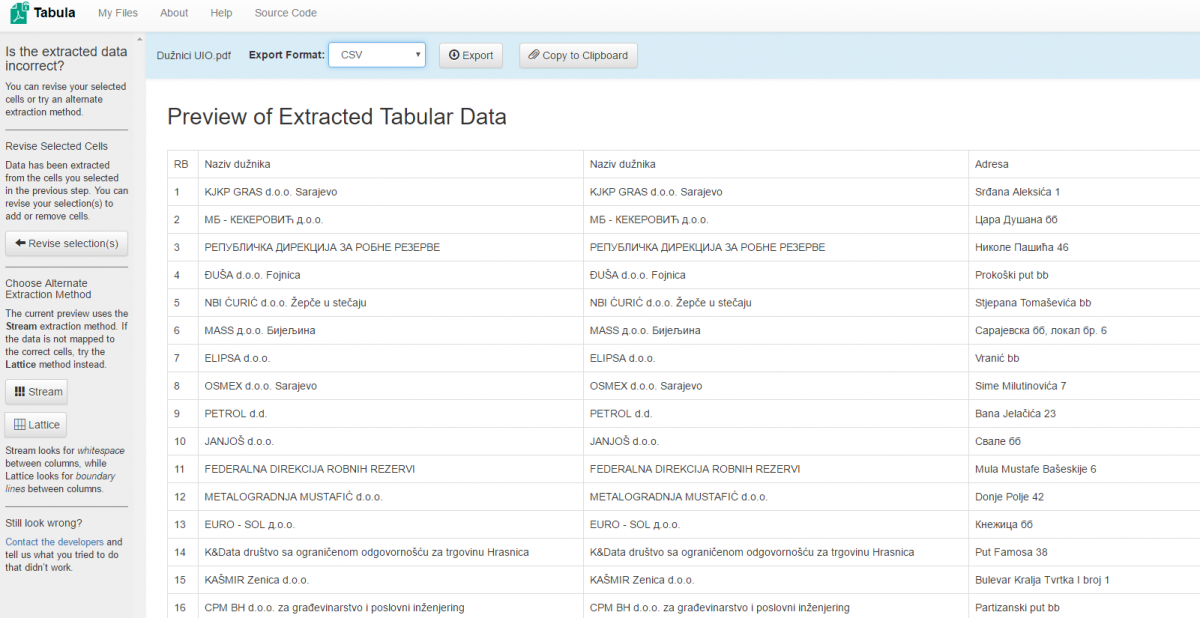This screenshot has height=618, width=1200.
Task: Select the address cell Свале бб
Action: coord(1084,441)
